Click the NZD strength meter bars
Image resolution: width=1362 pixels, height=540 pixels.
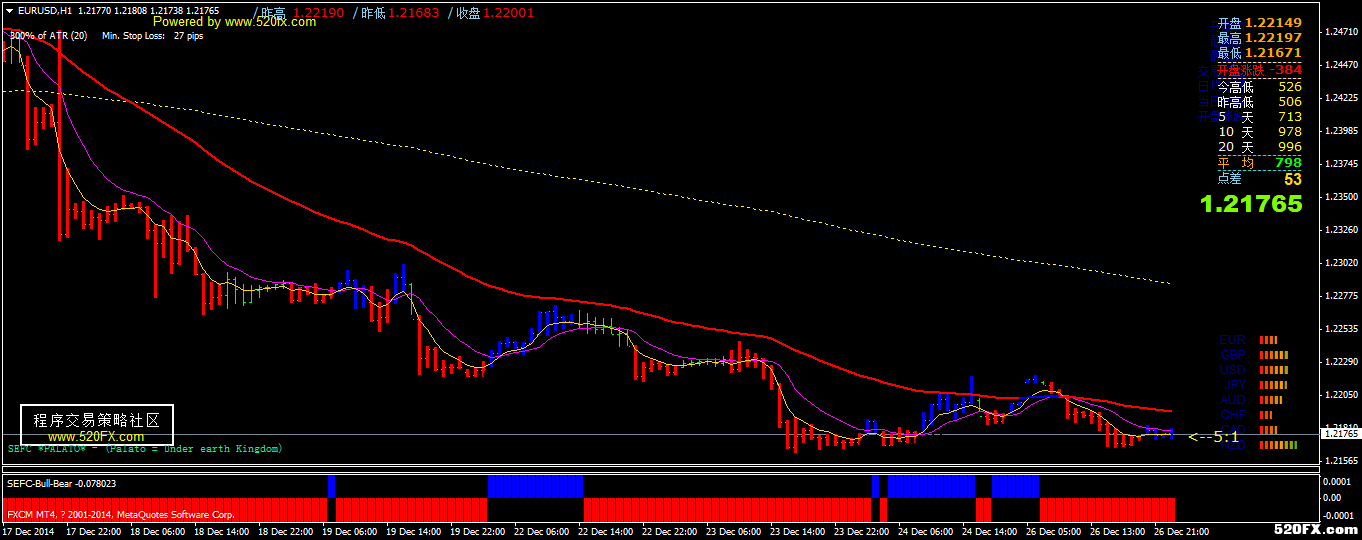click(x=1278, y=445)
